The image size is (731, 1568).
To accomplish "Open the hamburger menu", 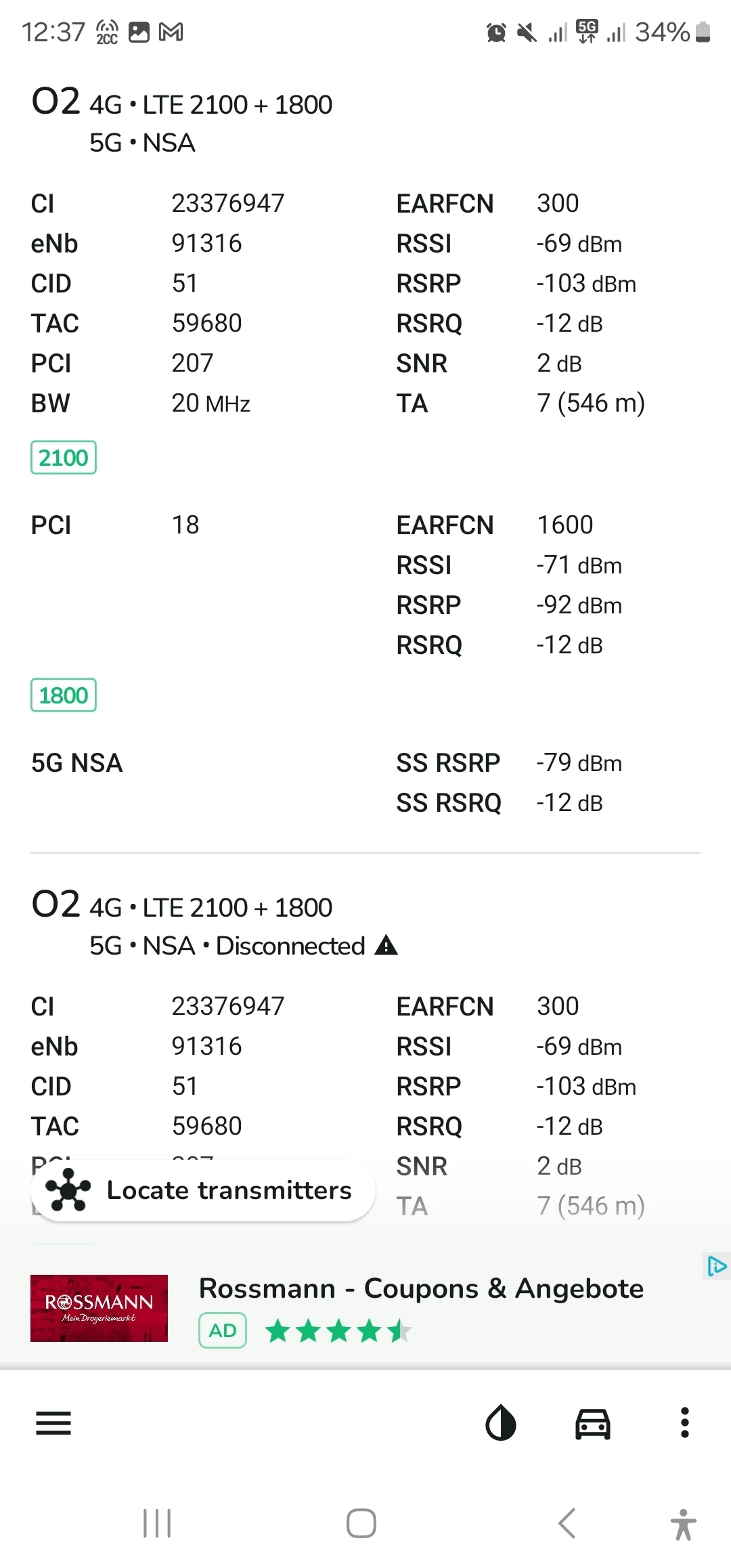I will tap(53, 1422).
